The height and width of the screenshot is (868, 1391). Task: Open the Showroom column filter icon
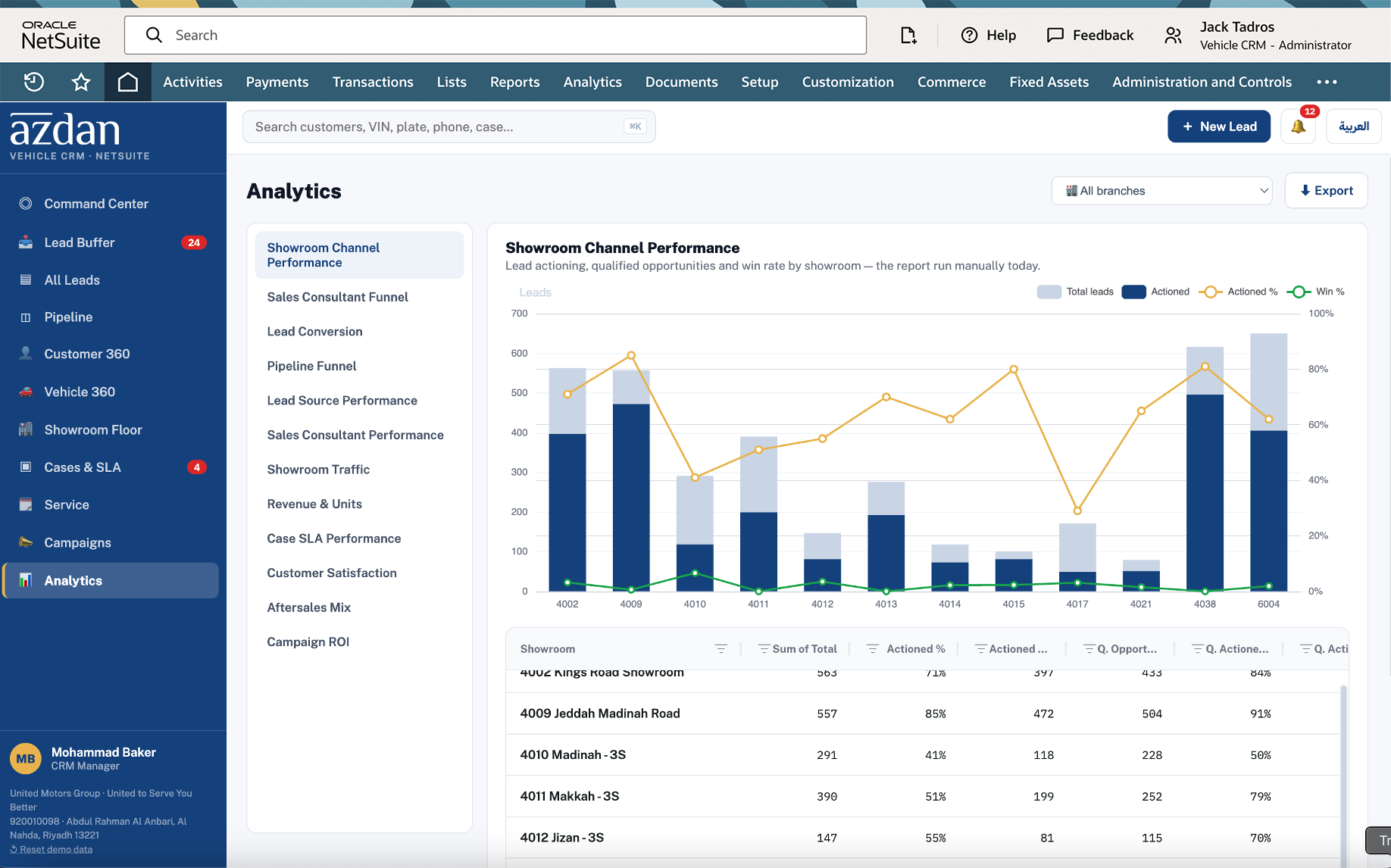pyautogui.click(x=721, y=649)
